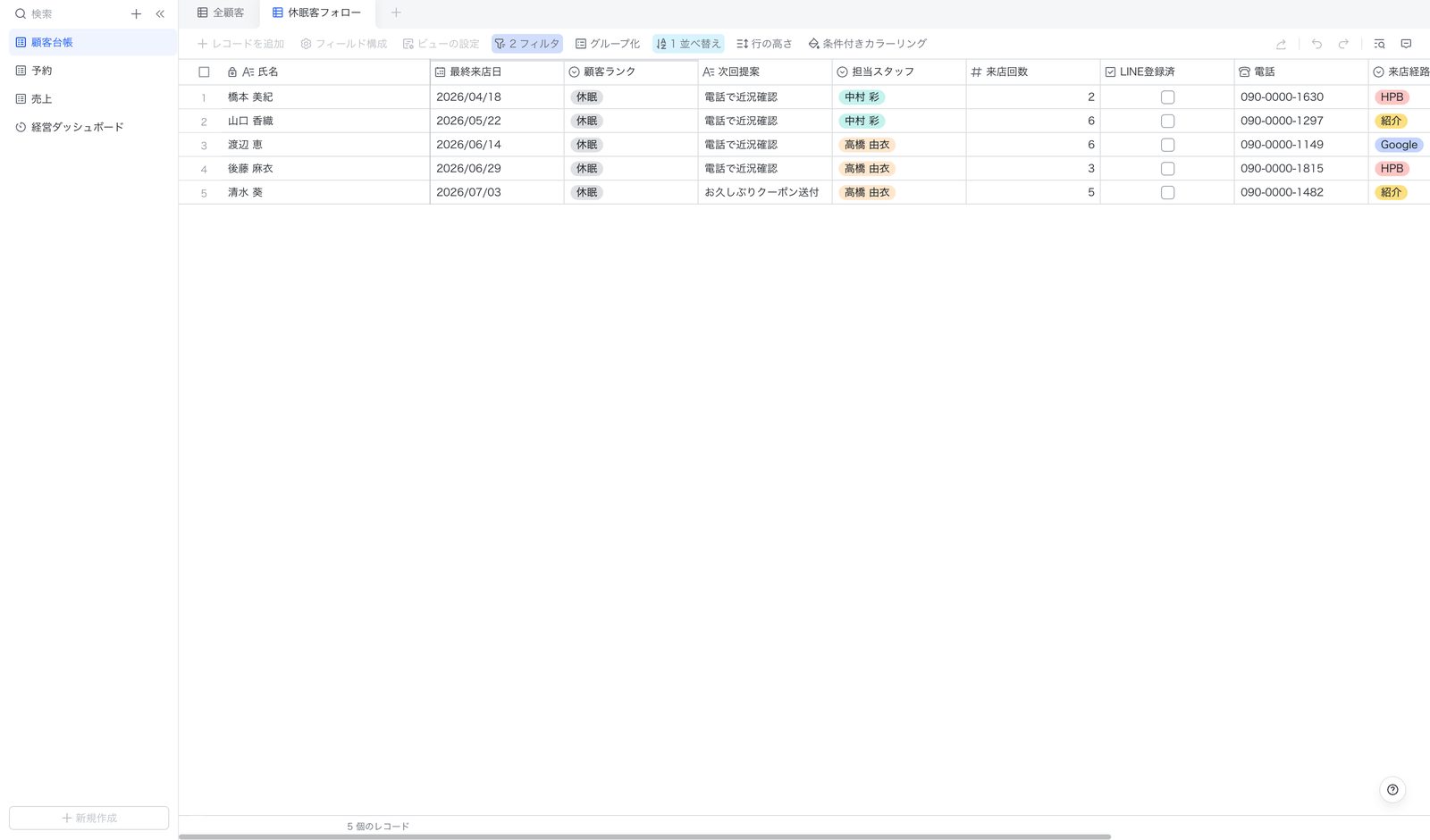Open the 行の高さ row height menu
Screen dimensions: 1430x840
tap(764, 44)
